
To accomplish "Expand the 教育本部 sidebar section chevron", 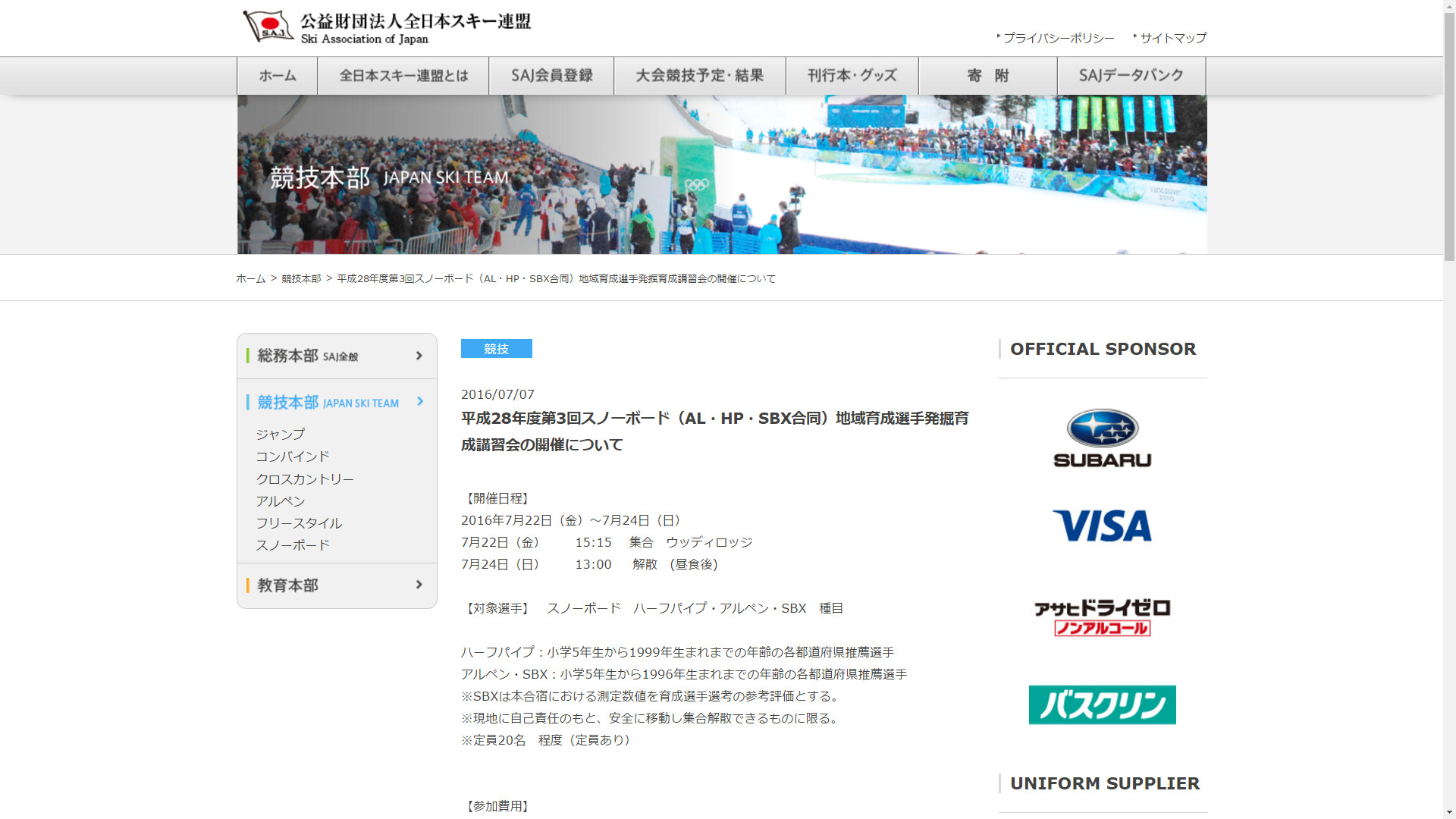I will (419, 585).
